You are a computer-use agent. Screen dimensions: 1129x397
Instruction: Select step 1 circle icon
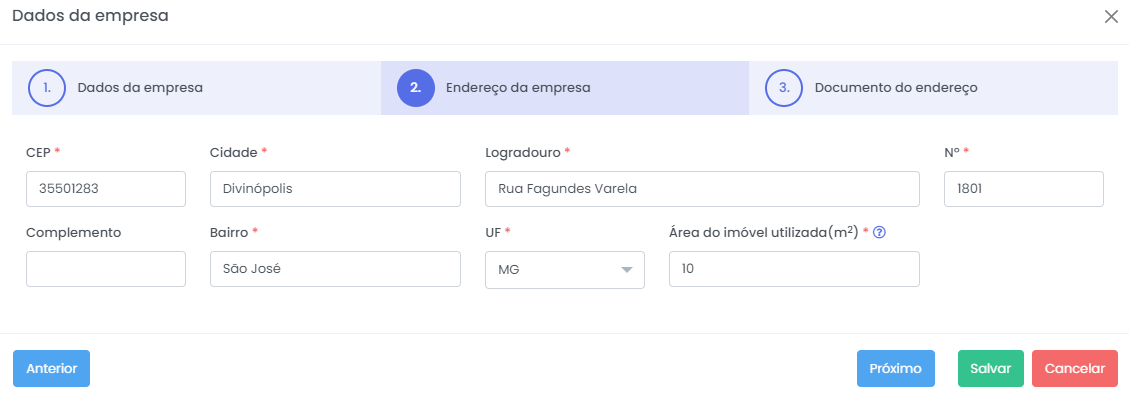[47, 88]
